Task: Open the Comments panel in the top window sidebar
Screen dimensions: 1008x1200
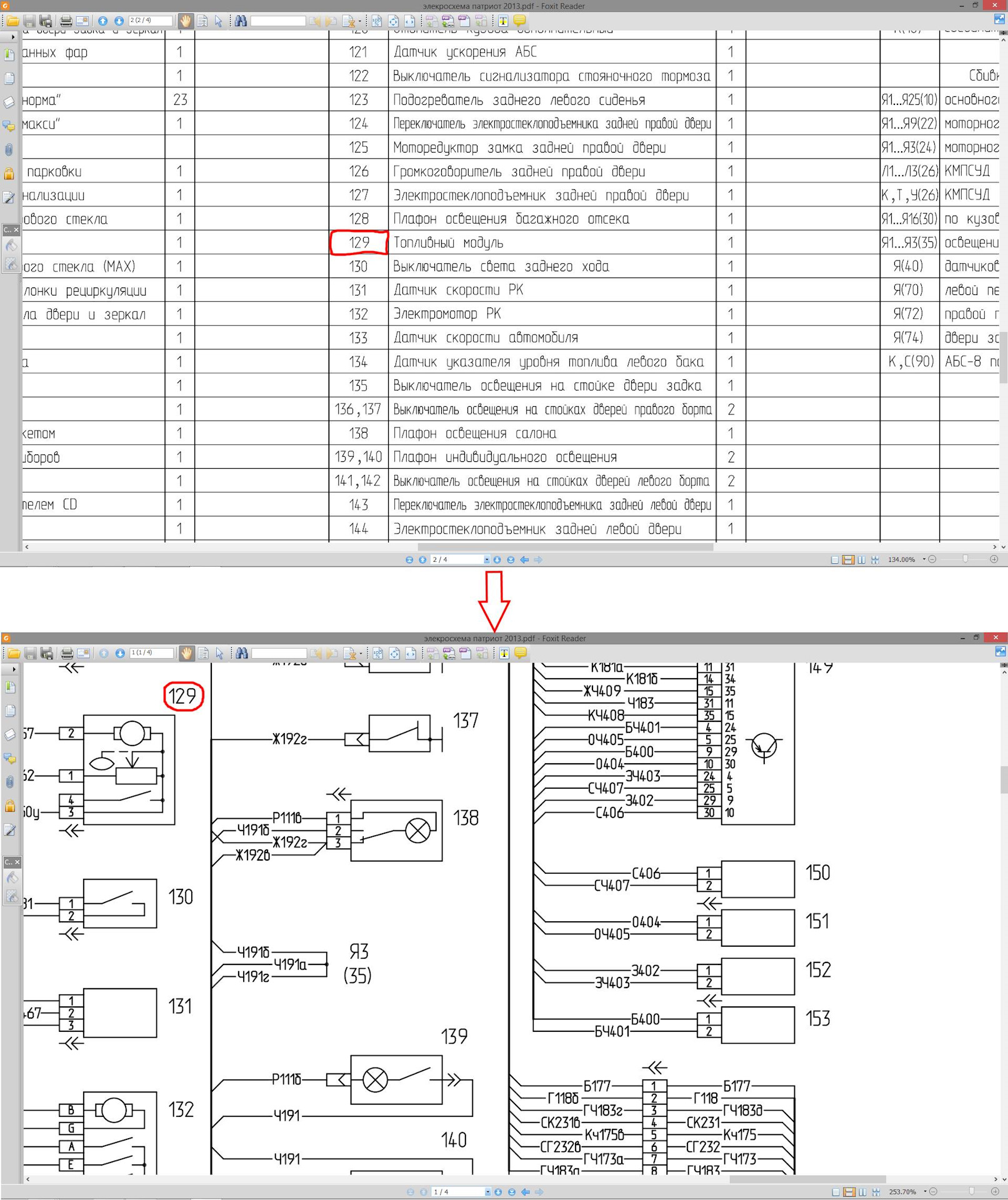Action: (x=9, y=126)
